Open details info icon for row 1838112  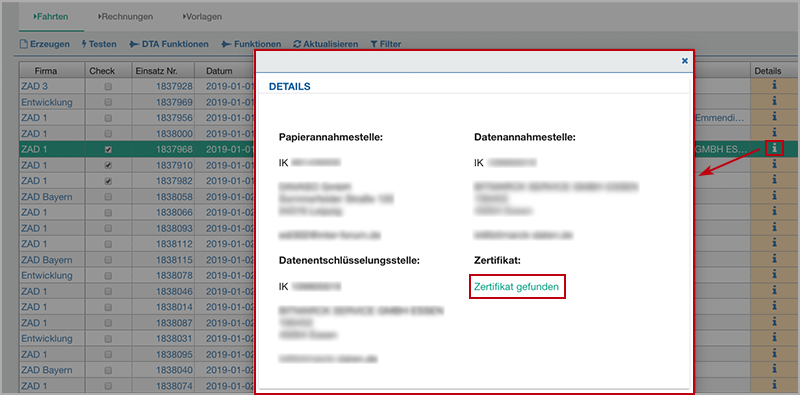pyautogui.click(x=774, y=243)
